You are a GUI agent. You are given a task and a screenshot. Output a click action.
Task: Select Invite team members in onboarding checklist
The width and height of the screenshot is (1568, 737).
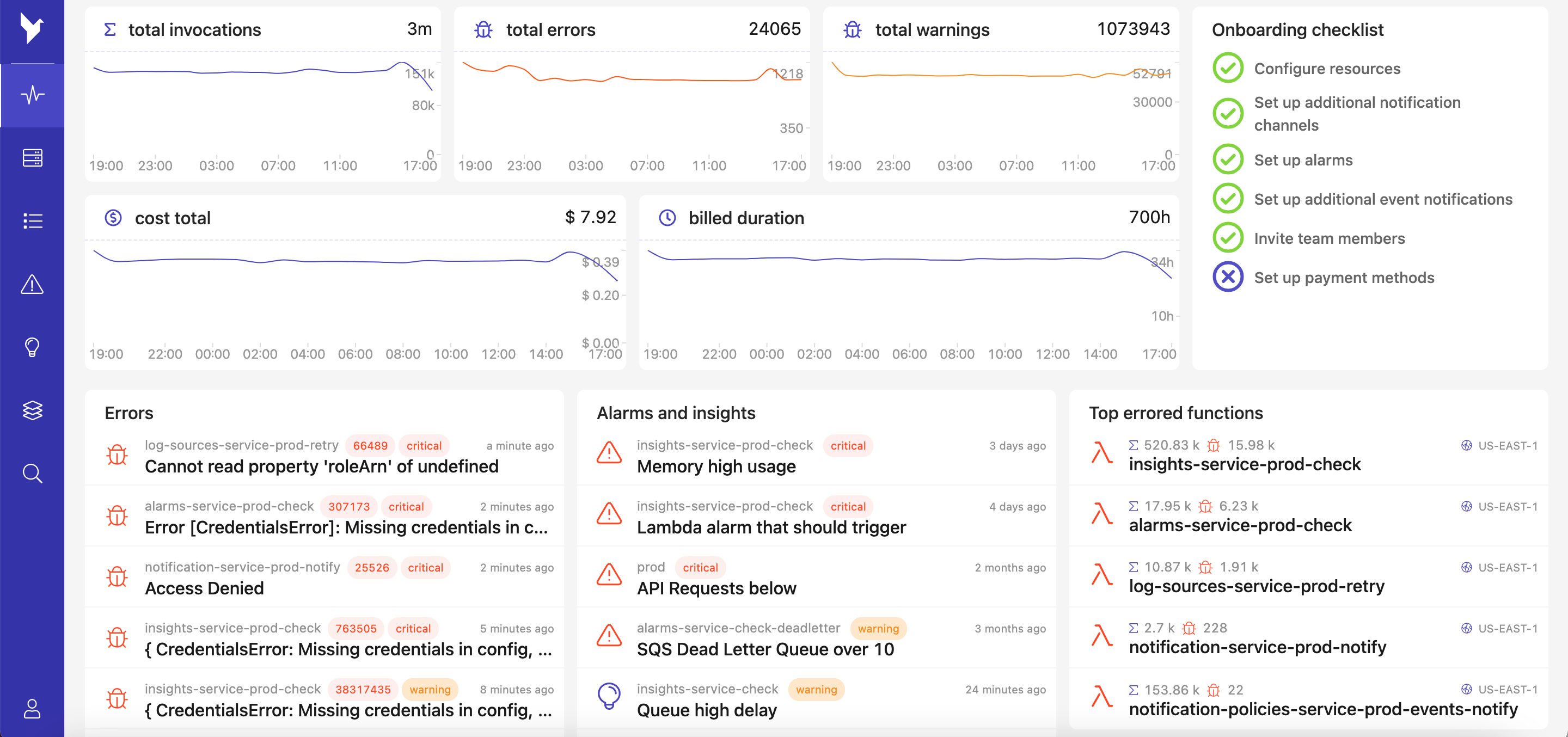1330,238
